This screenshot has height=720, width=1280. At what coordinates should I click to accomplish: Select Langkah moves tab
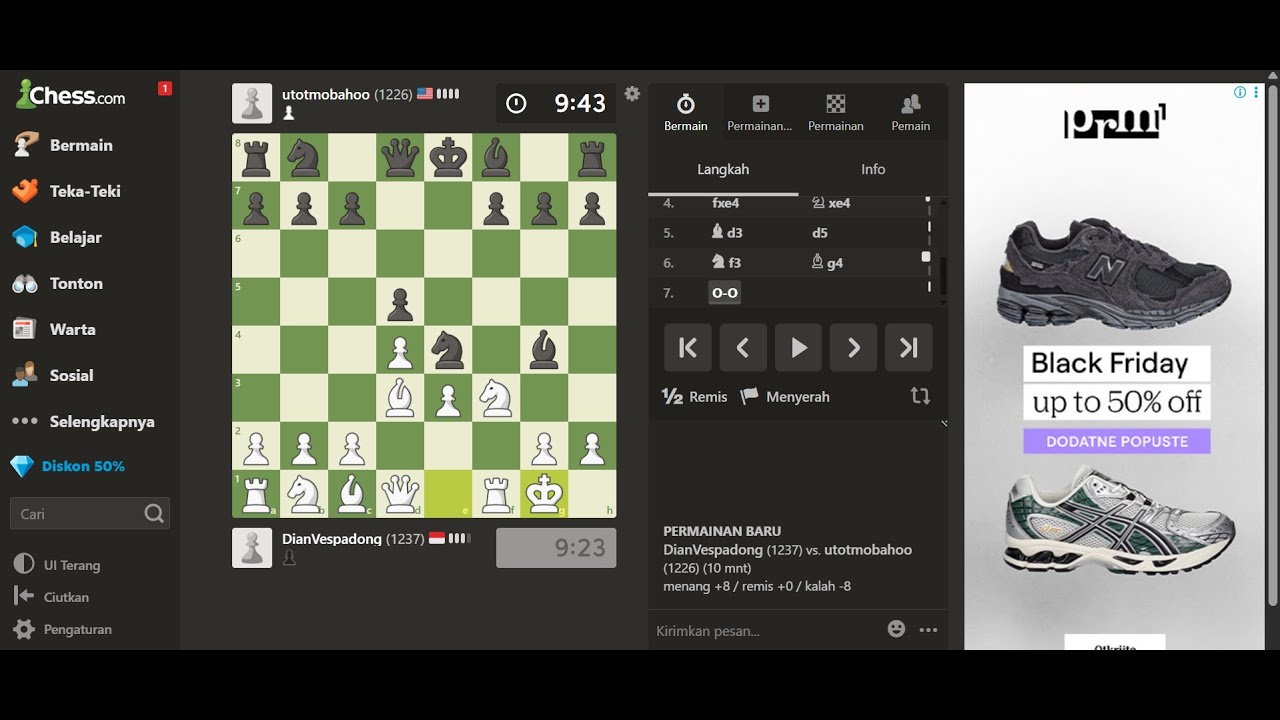723,169
